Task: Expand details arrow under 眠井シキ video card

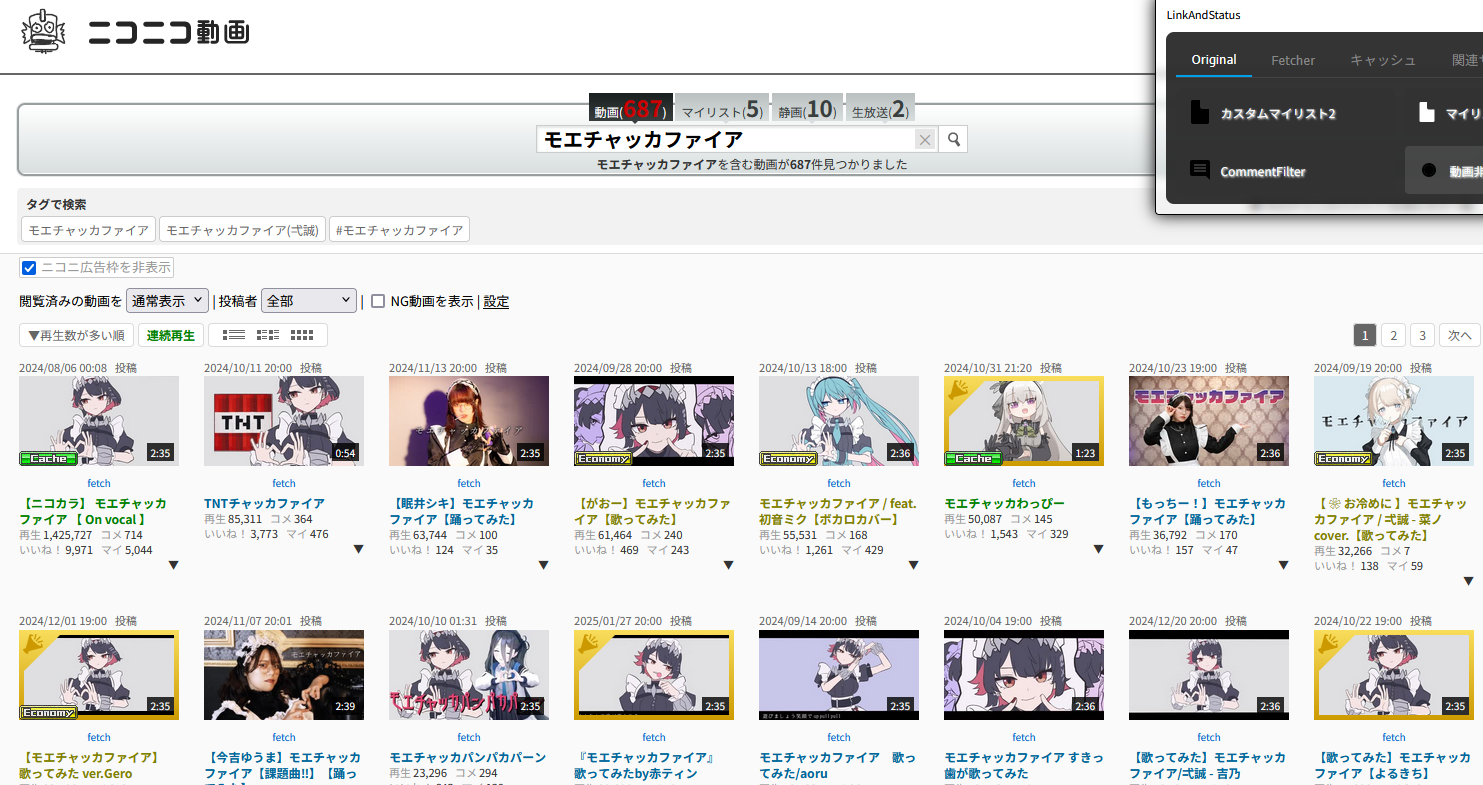Action: pyautogui.click(x=543, y=565)
